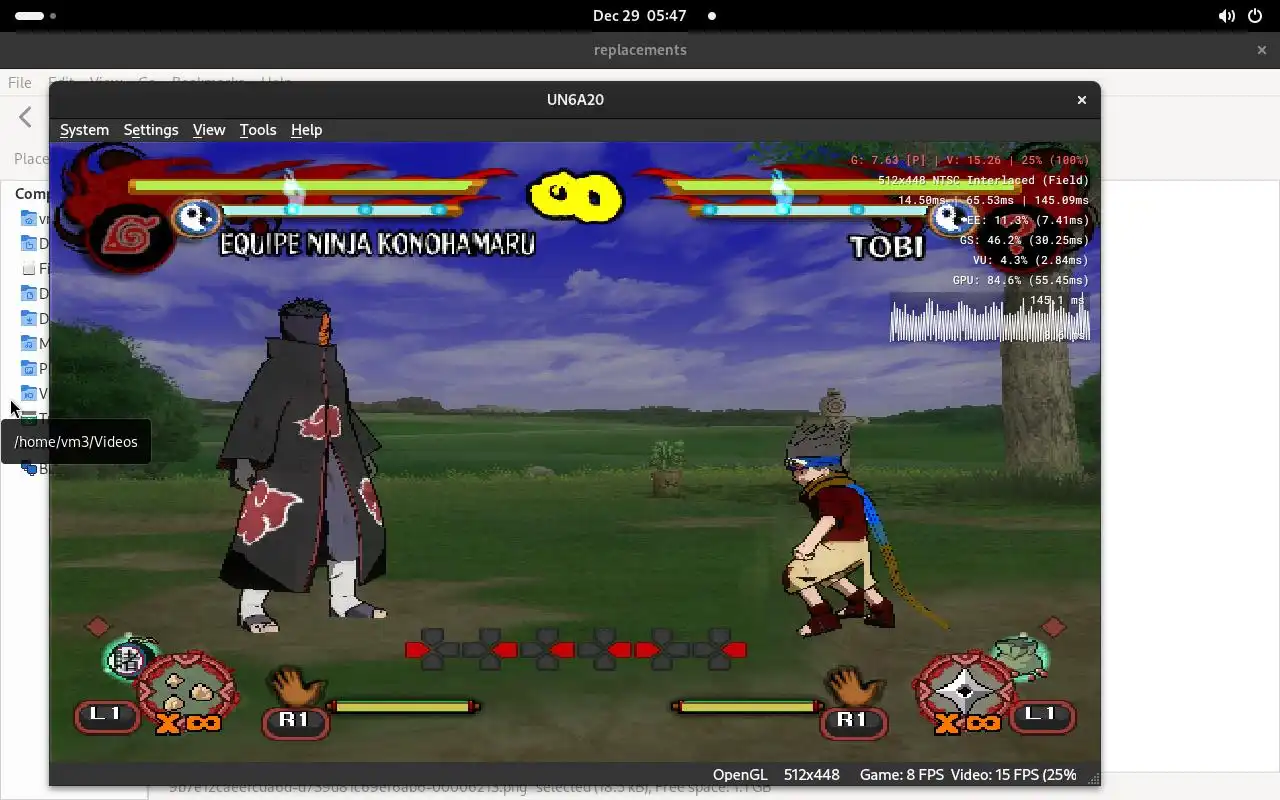This screenshot has height=800, width=1280.
Task: Select the File System drive icon in sidebar
Action: click(x=29, y=268)
